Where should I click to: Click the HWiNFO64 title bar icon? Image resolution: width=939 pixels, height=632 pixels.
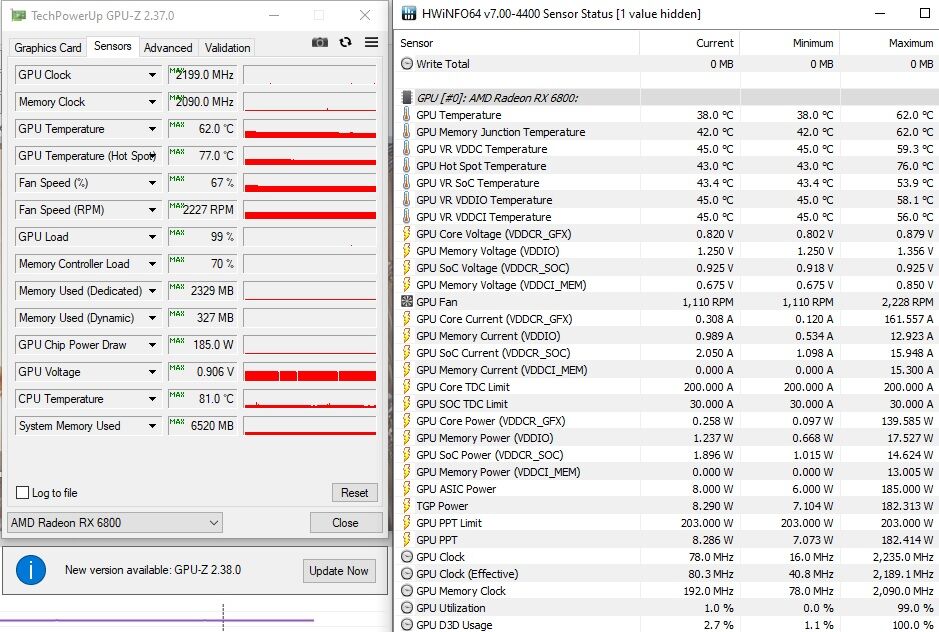[x=408, y=13]
